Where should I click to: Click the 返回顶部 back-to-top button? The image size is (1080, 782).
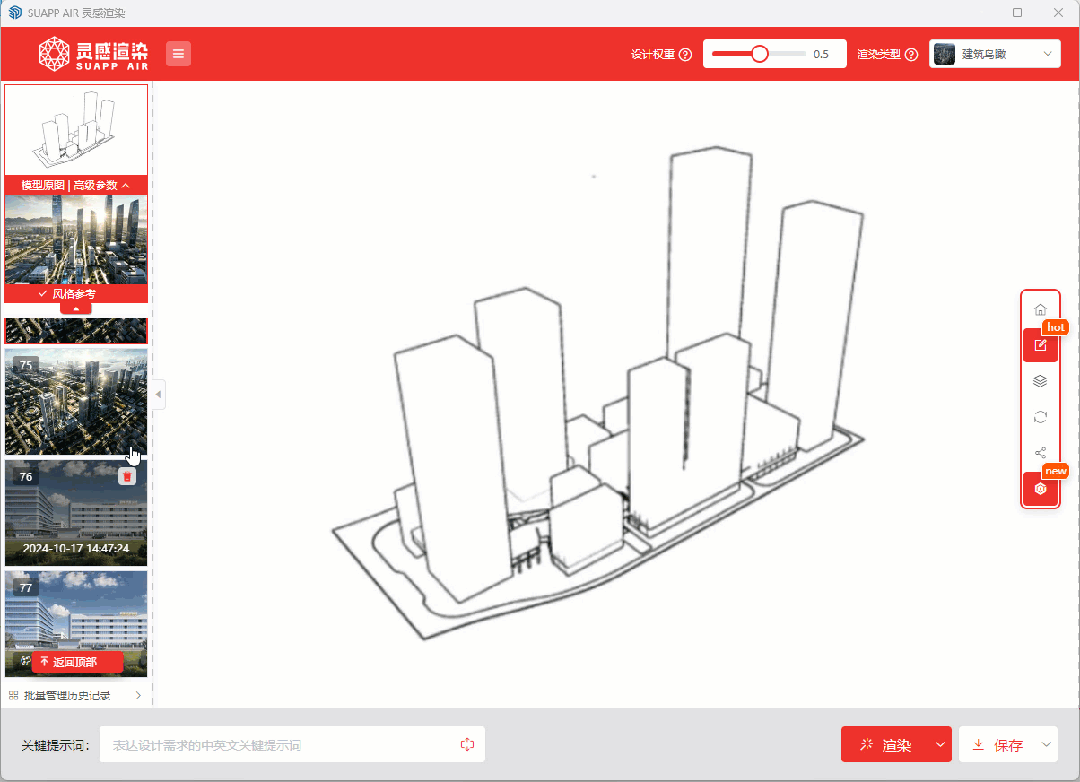(76, 662)
